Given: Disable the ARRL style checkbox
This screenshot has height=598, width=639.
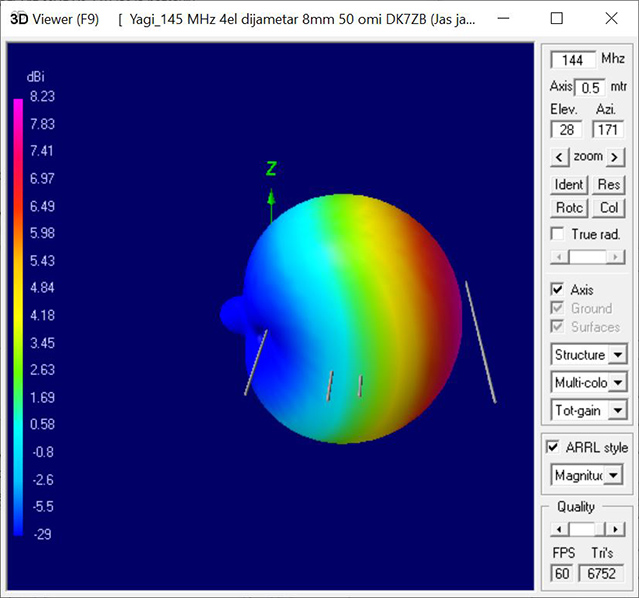Looking at the screenshot, I should tap(554, 447).
